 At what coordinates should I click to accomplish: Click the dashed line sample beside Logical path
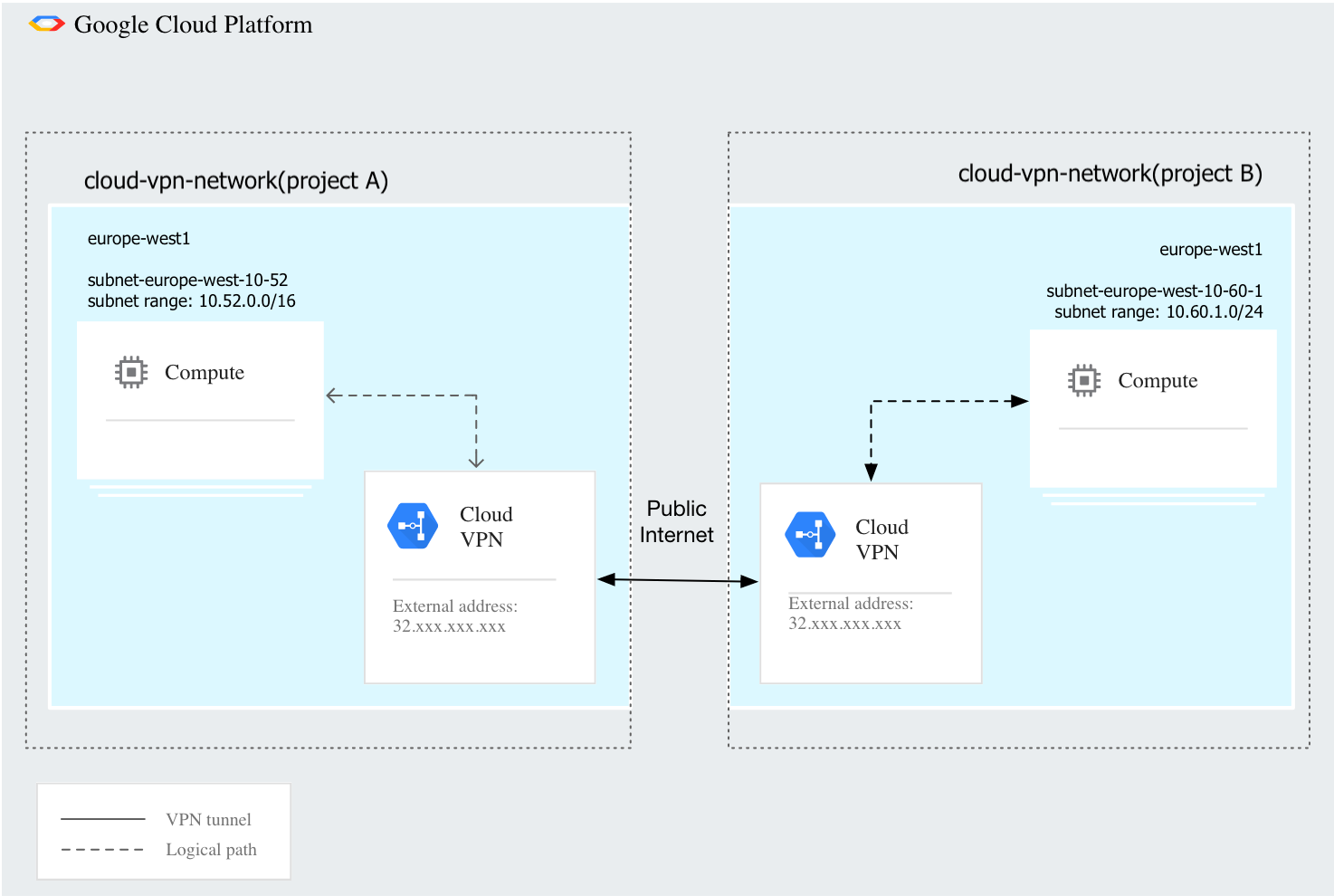click(103, 850)
